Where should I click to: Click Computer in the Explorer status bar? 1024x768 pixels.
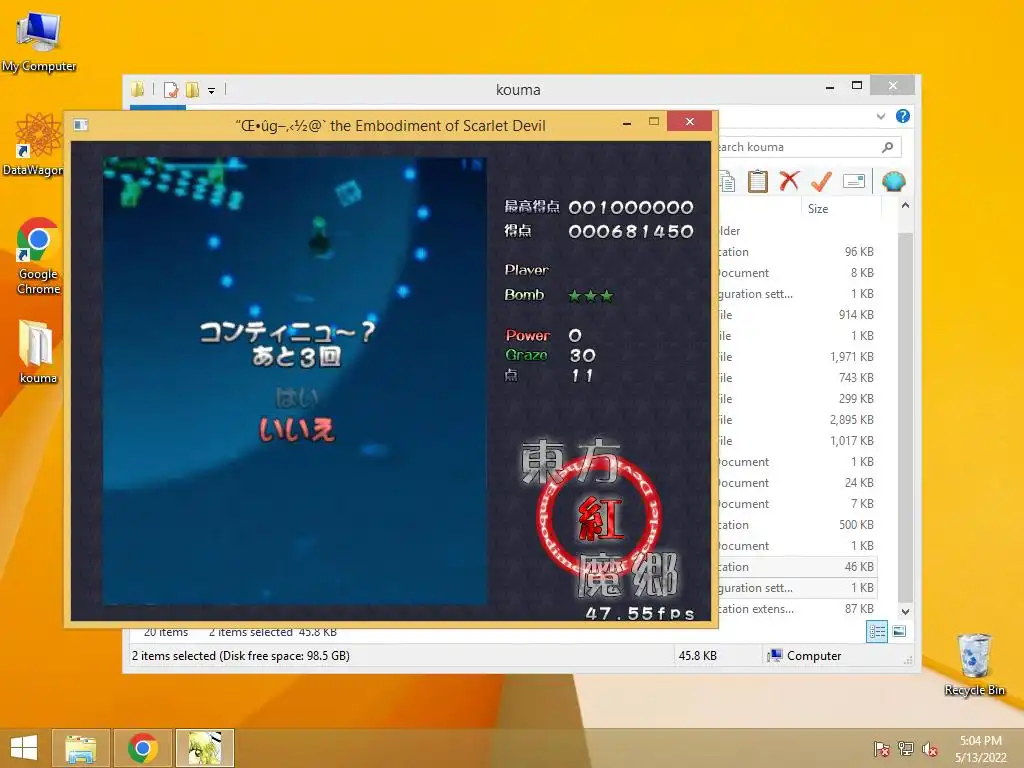pyautogui.click(x=805, y=656)
